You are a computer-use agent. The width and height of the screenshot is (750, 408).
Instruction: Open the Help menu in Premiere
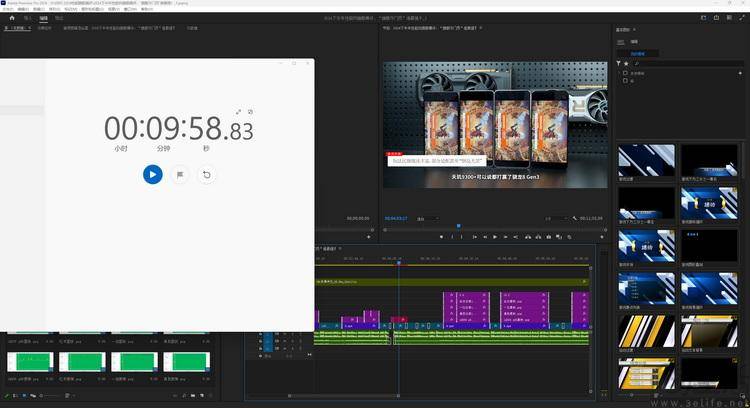click(147, 9)
